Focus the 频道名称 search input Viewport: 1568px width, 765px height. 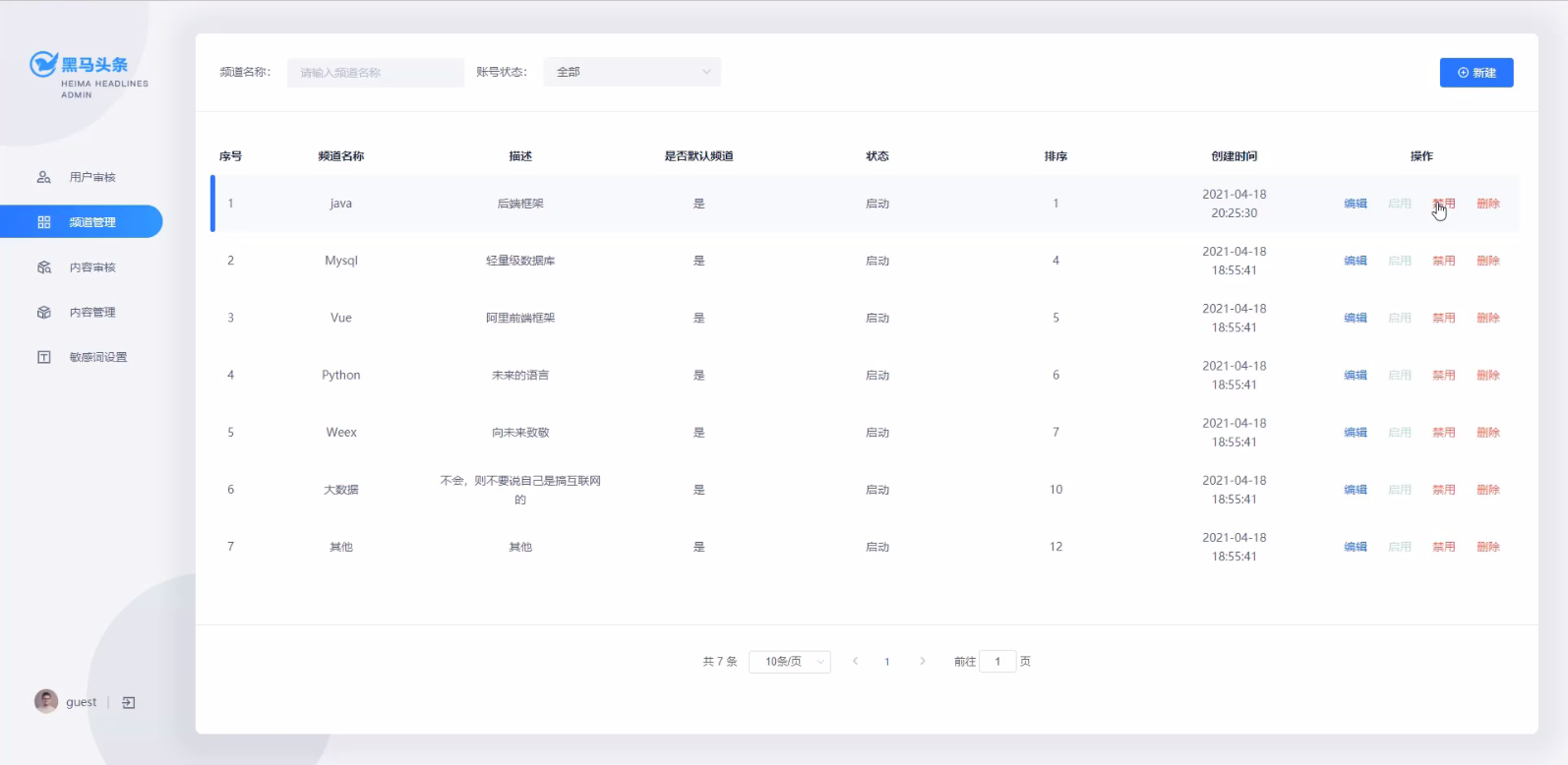click(376, 73)
